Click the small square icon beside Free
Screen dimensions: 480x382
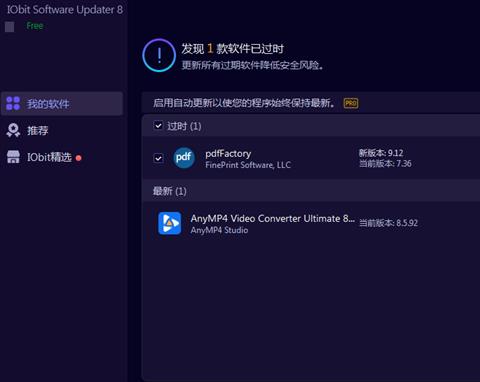pyautogui.click(x=10, y=27)
